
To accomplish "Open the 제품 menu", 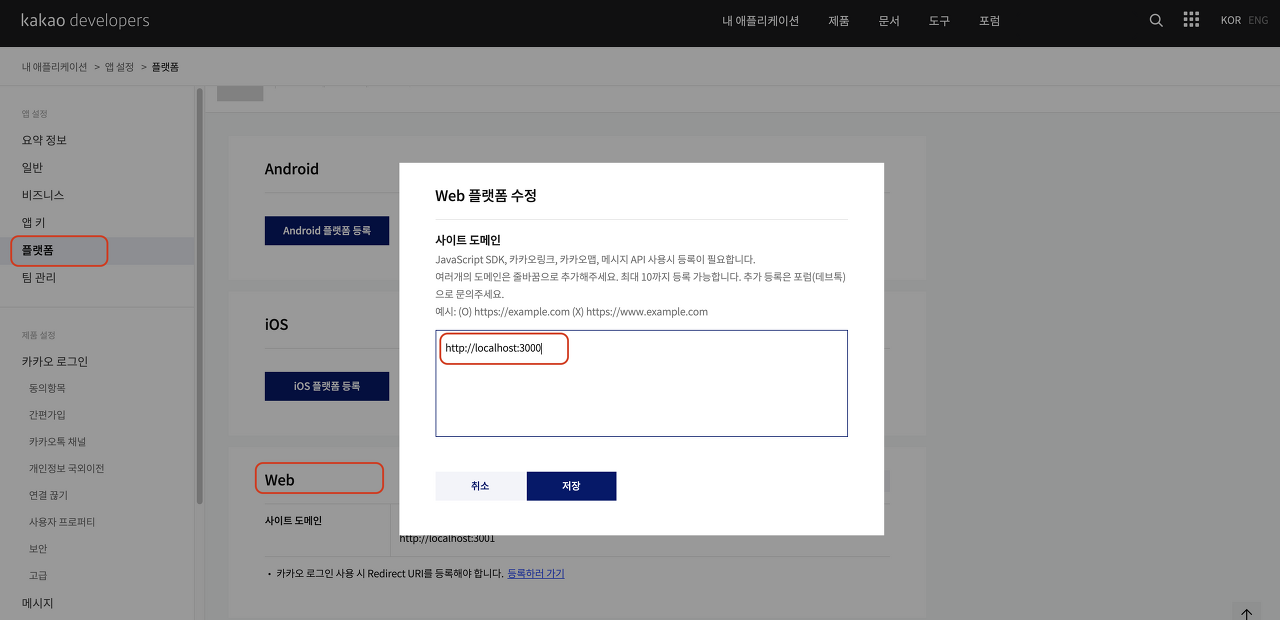I will (x=839, y=21).
